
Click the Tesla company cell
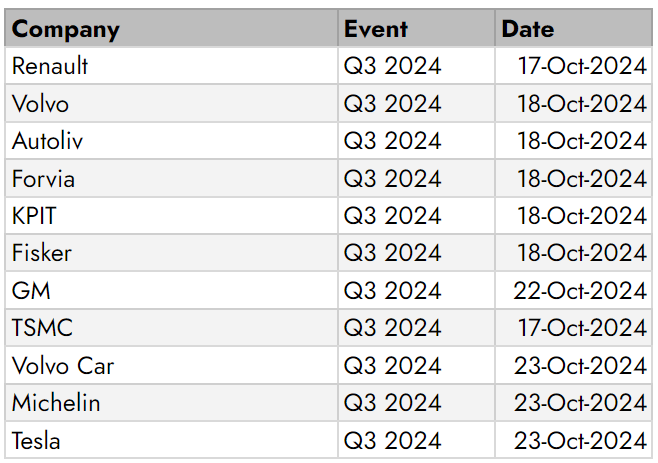171,440
